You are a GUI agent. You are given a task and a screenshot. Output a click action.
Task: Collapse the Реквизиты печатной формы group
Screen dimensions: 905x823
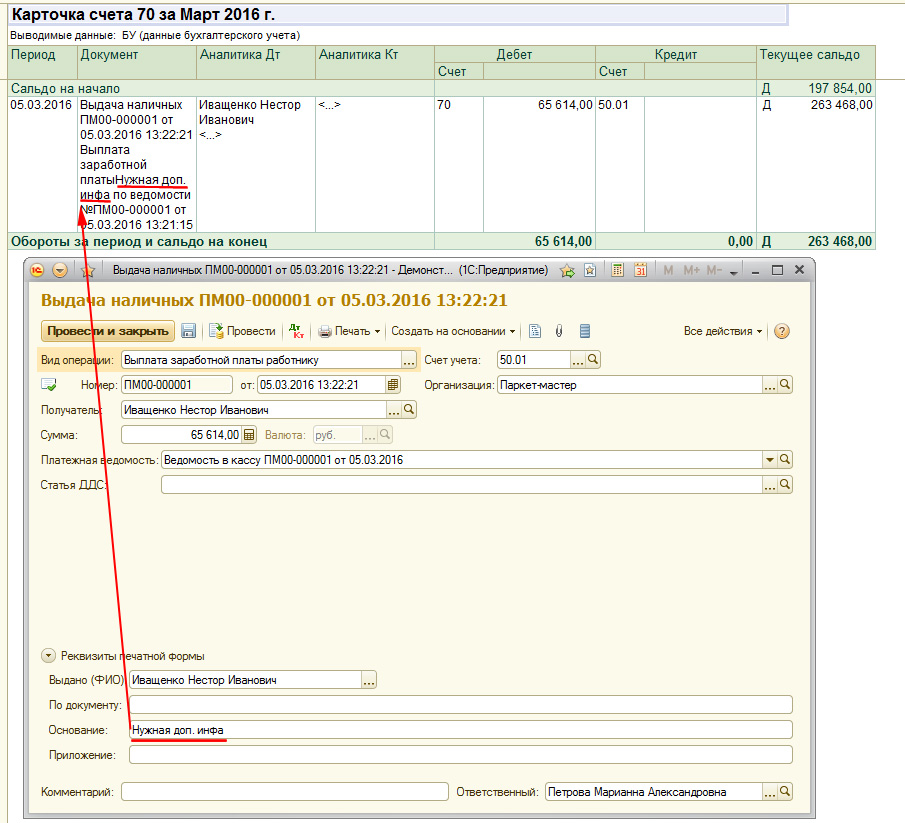click(48, 656)
